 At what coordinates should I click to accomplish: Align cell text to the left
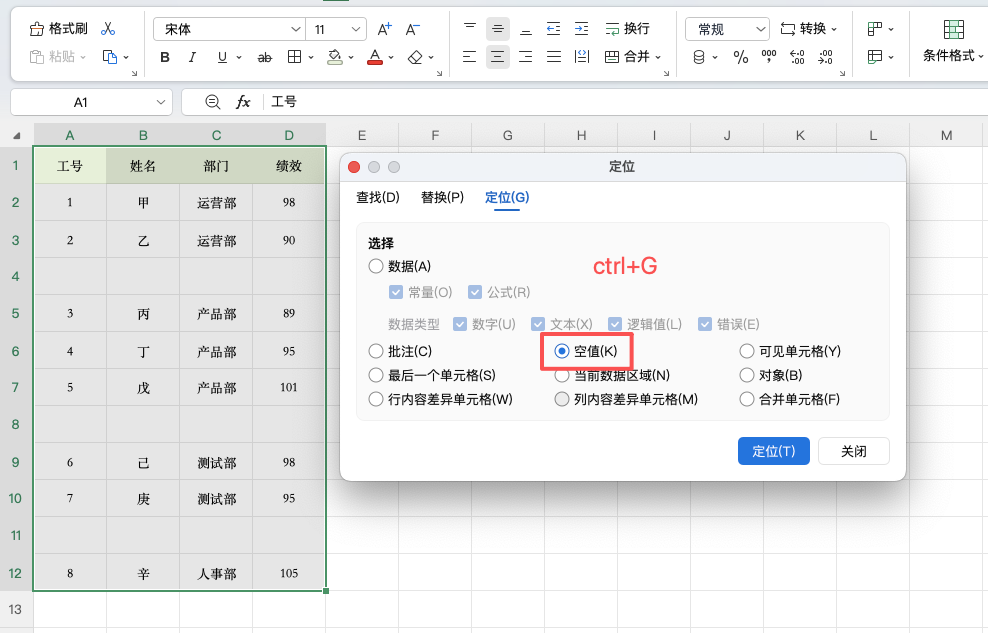pyautogui.click(x=469, y=57)
